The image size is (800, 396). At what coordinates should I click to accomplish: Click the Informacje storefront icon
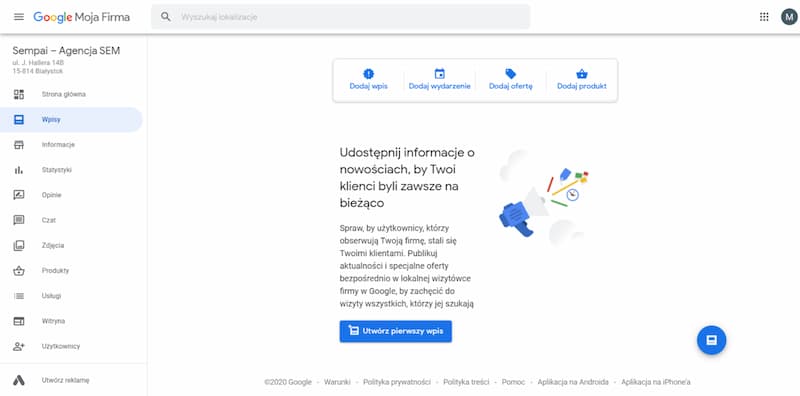[19, 145]
